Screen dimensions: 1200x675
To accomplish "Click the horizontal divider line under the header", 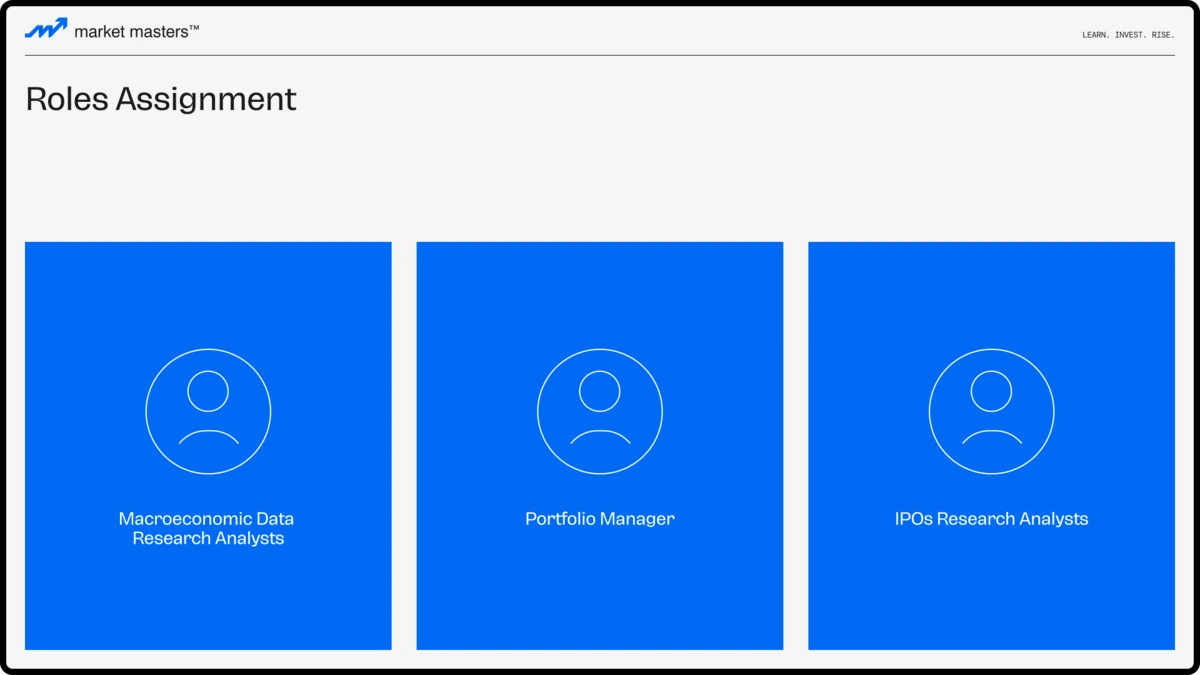I will pyautogui.click(x=600, y=55).
